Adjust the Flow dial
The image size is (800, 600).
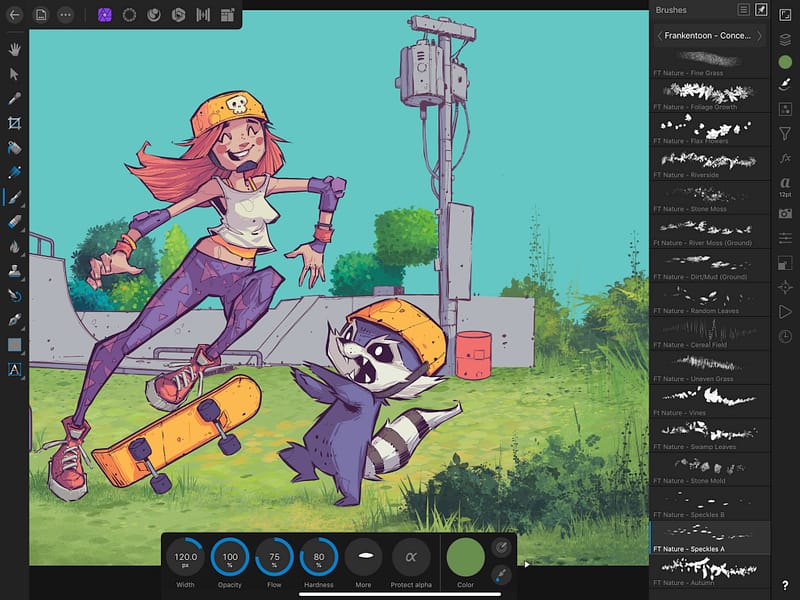[x=274, y=557]
